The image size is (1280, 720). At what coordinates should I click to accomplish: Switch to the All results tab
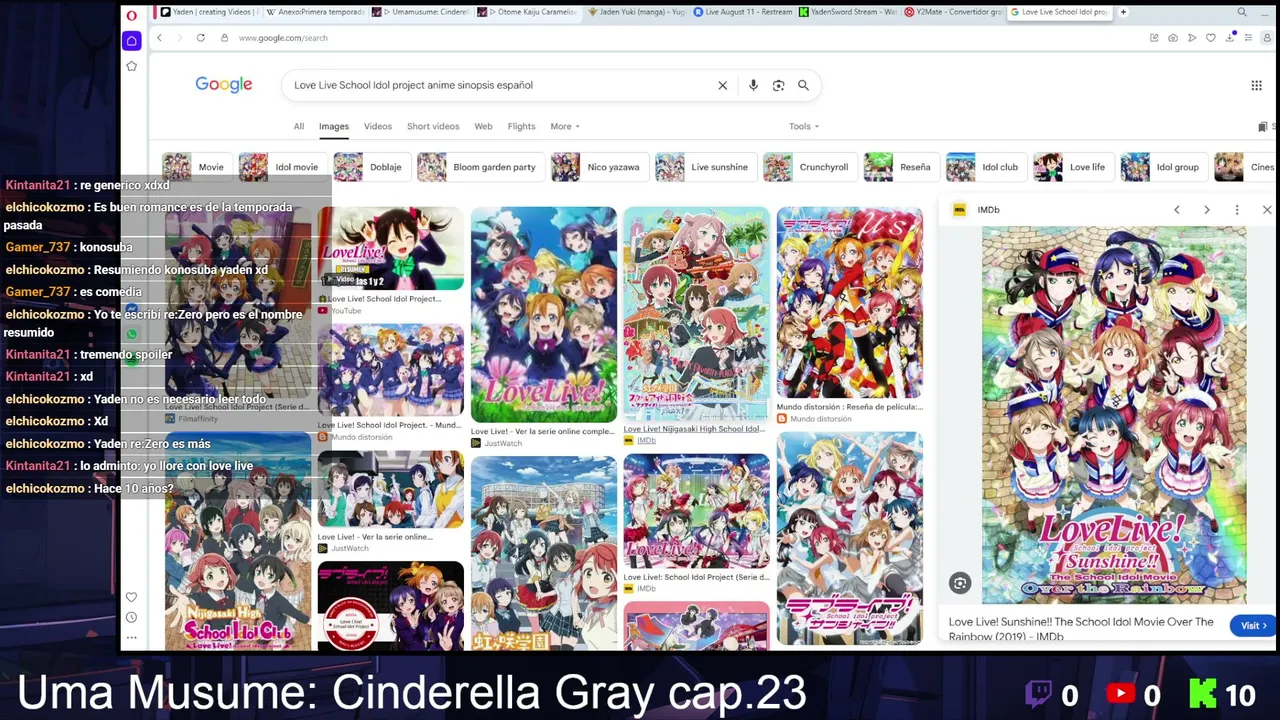[298, 127]
